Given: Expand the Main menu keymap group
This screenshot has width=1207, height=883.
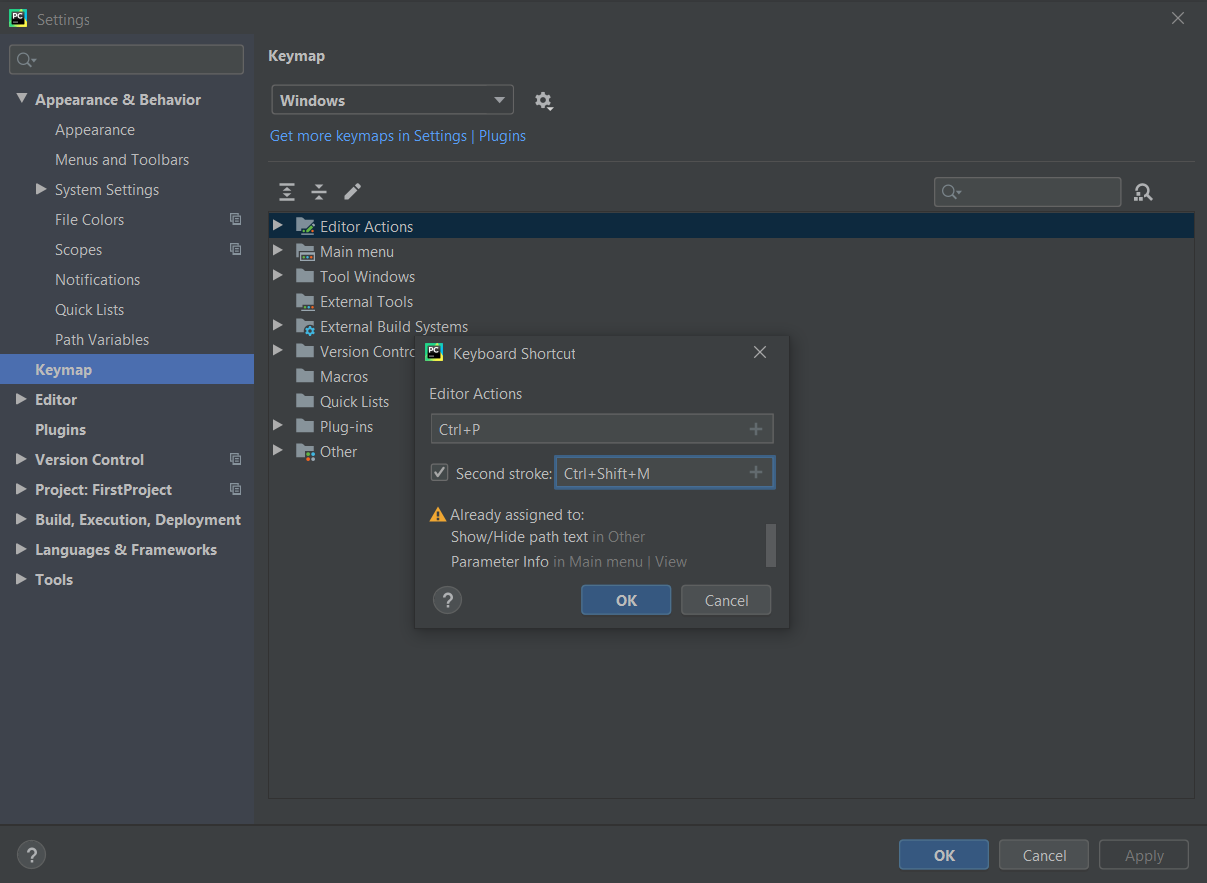Looking at the screenshot, I should (278, 251).
